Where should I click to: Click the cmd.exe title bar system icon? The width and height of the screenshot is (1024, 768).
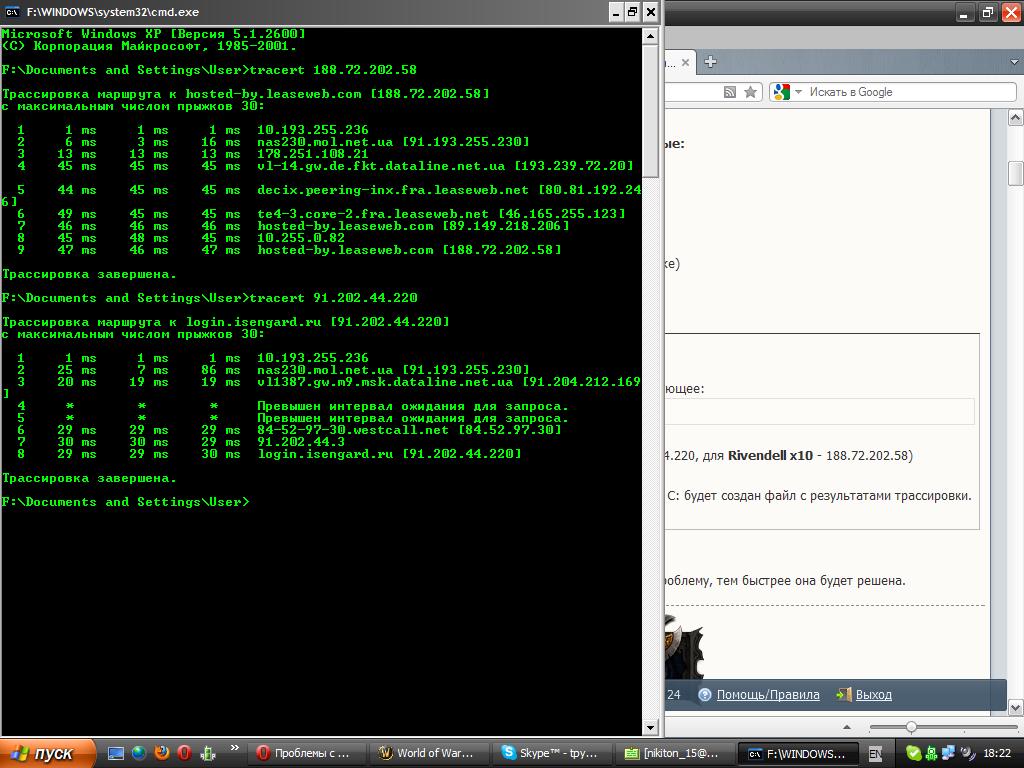(x=12, y=12)
